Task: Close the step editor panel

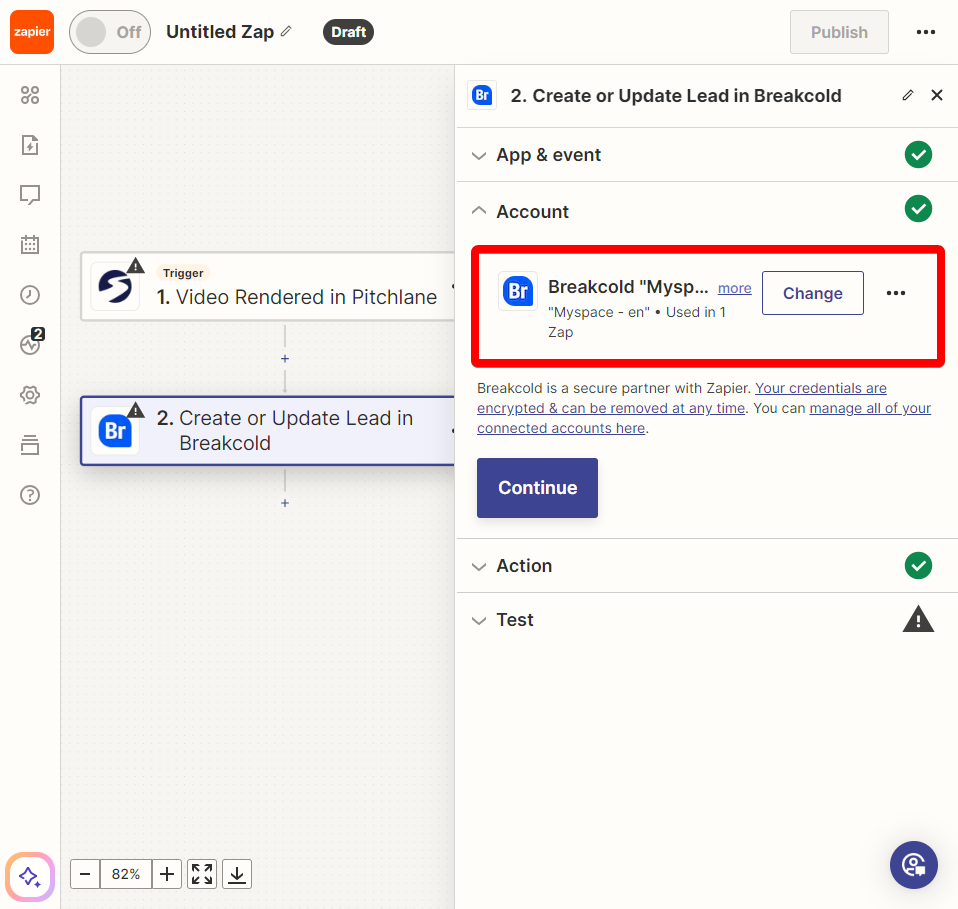Action: [x=937, y=95]
